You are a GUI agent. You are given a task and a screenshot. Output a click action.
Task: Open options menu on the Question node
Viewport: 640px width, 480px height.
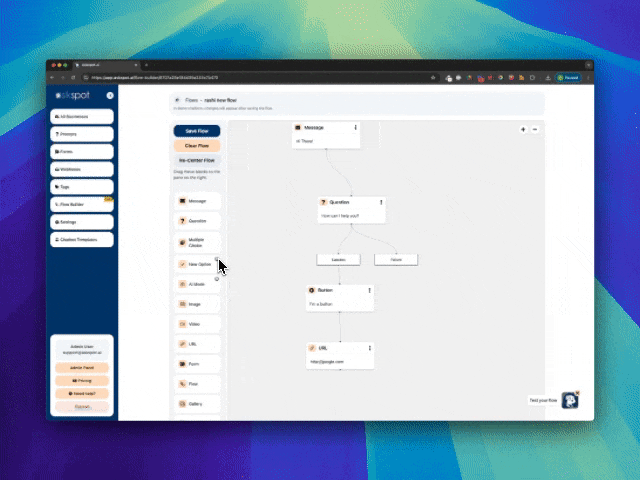(x=381, y=202)
